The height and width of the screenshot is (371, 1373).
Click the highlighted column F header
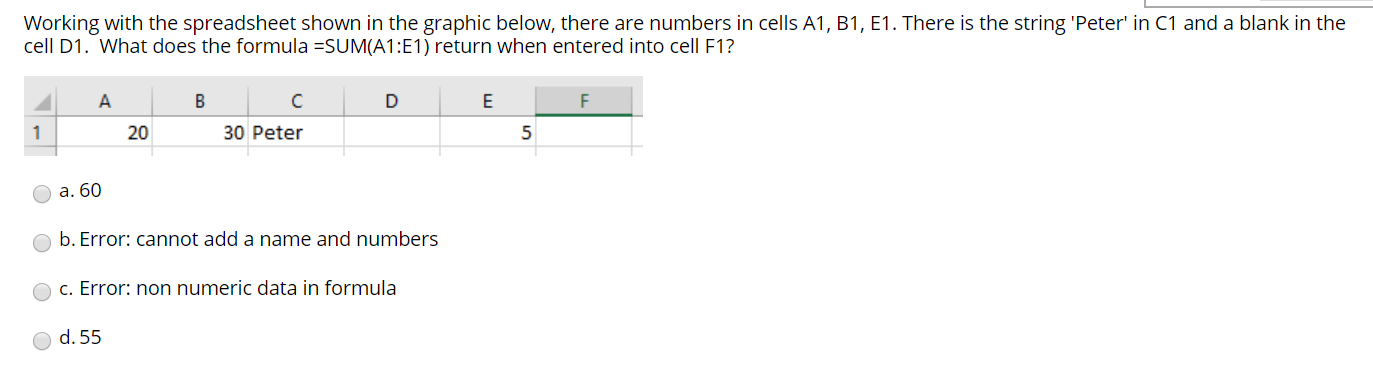(x=584, y=100)
